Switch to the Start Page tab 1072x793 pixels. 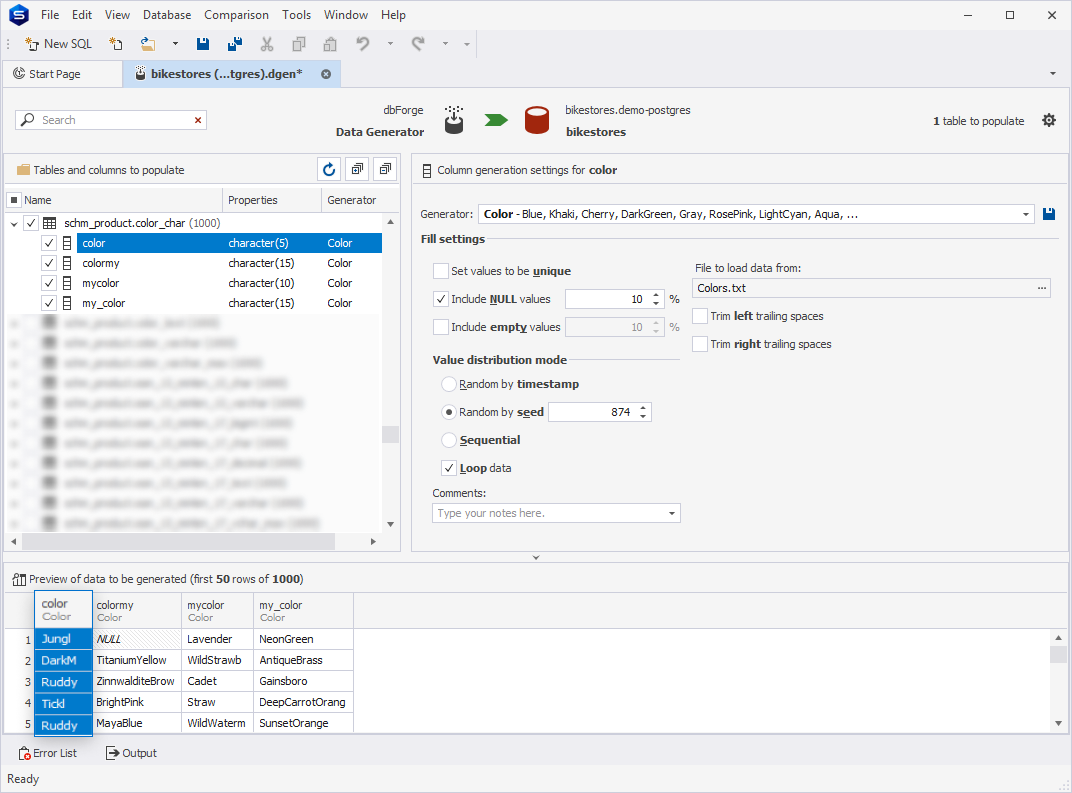(48, 74)
